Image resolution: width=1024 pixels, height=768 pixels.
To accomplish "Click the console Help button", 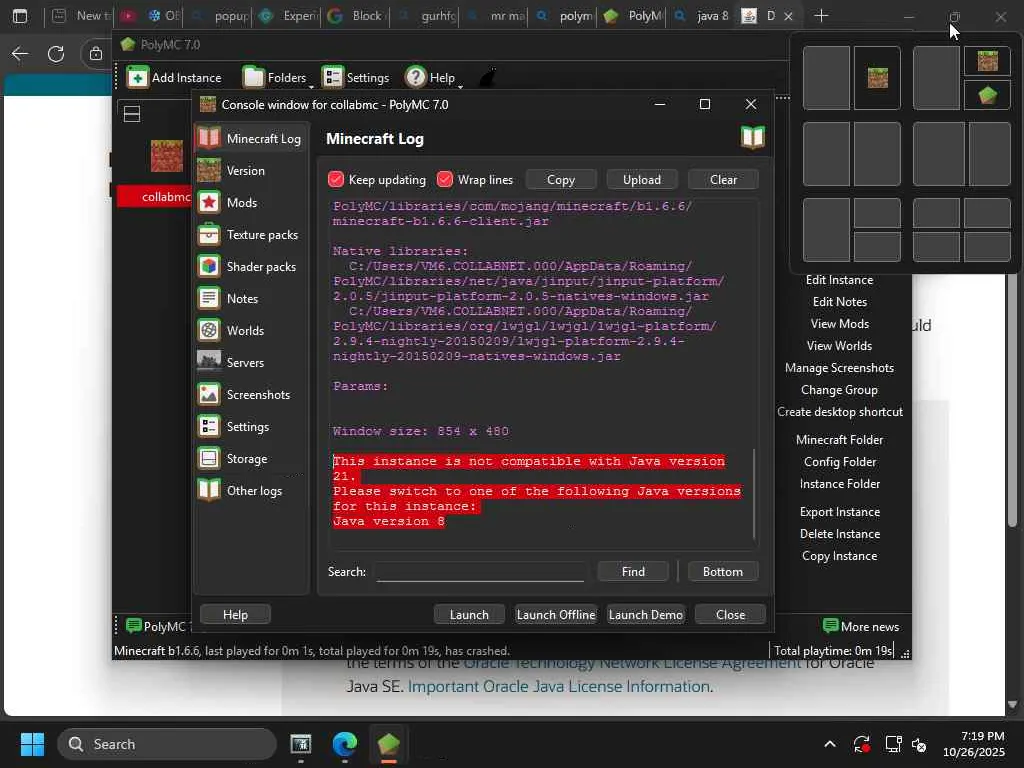I will [235, 615].
